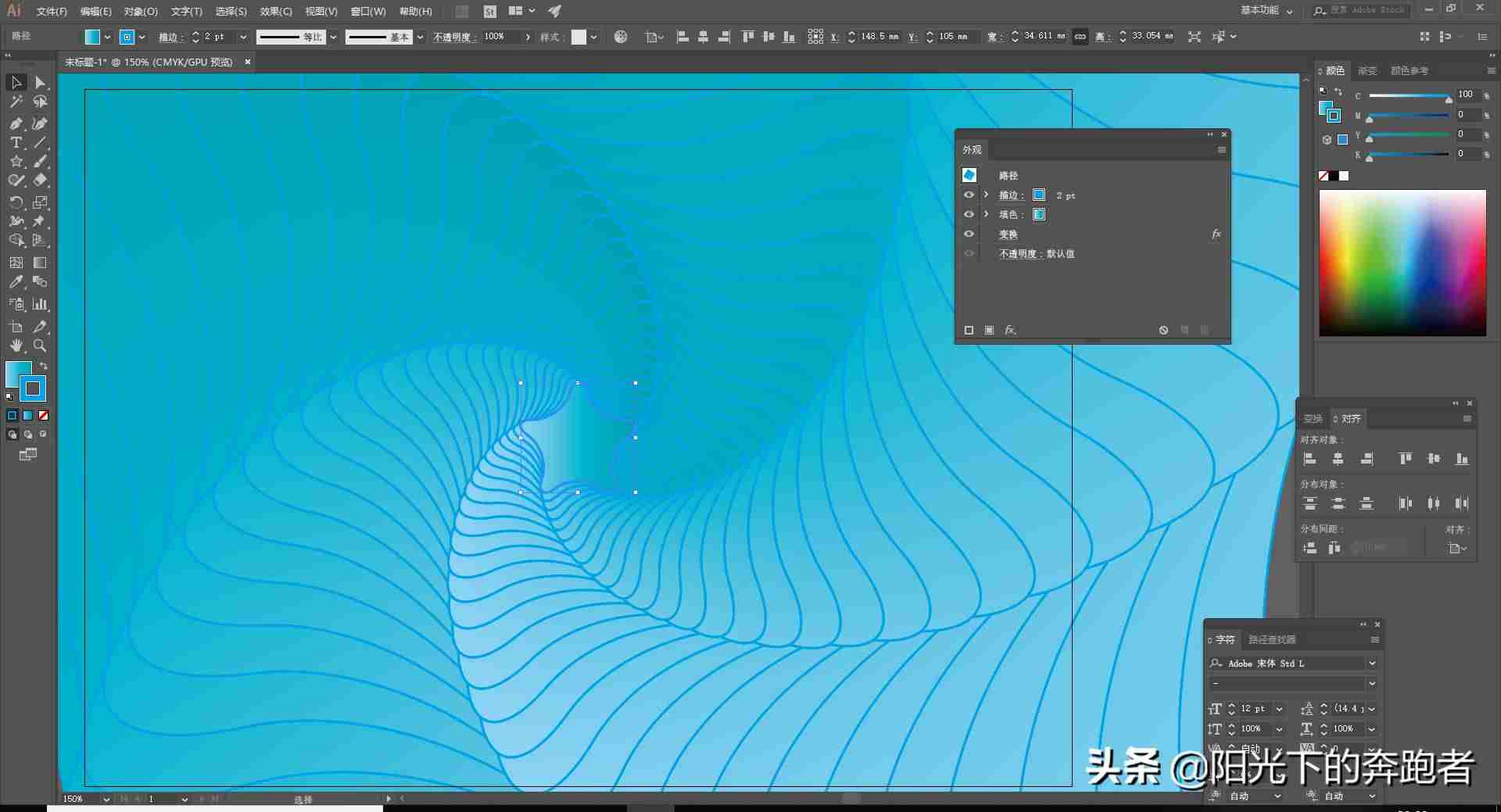Screen dimensions: 1501x812
Task: Pick a color from the CMYK spectrum
Action: click(1402, 263)
